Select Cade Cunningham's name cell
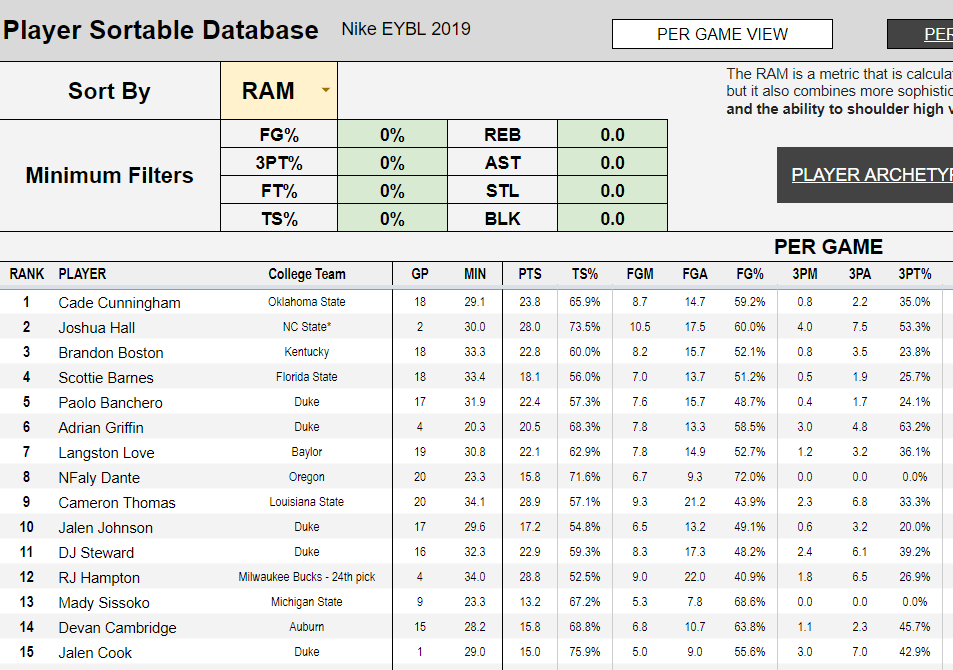 pyautogui.click(x=119, y=303)
